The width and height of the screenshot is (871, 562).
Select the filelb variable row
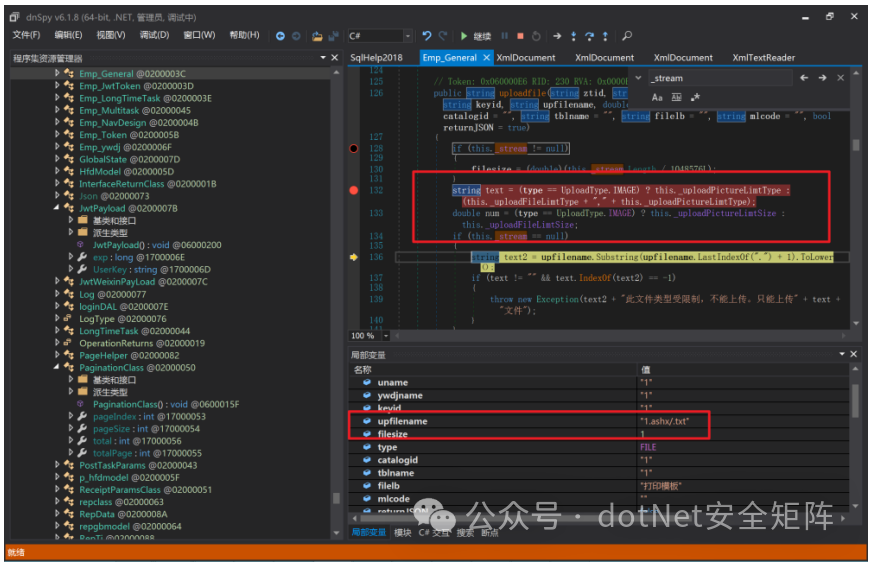click(598, 486)
